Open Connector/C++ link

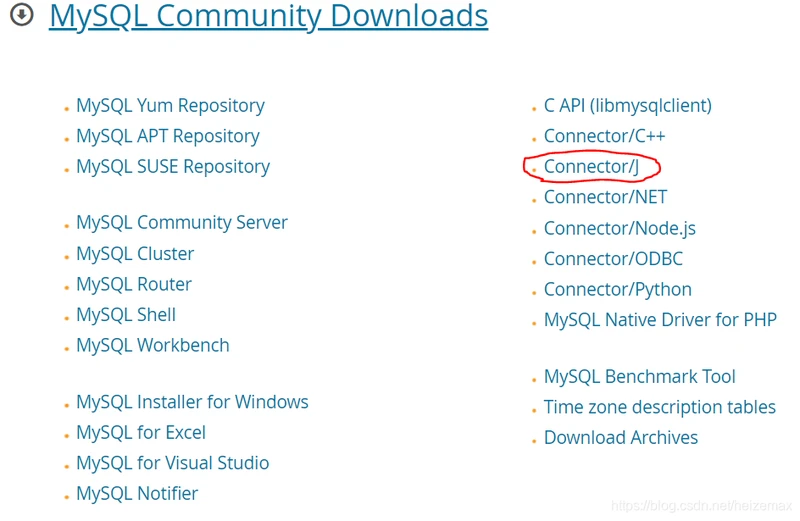[605, 136]
